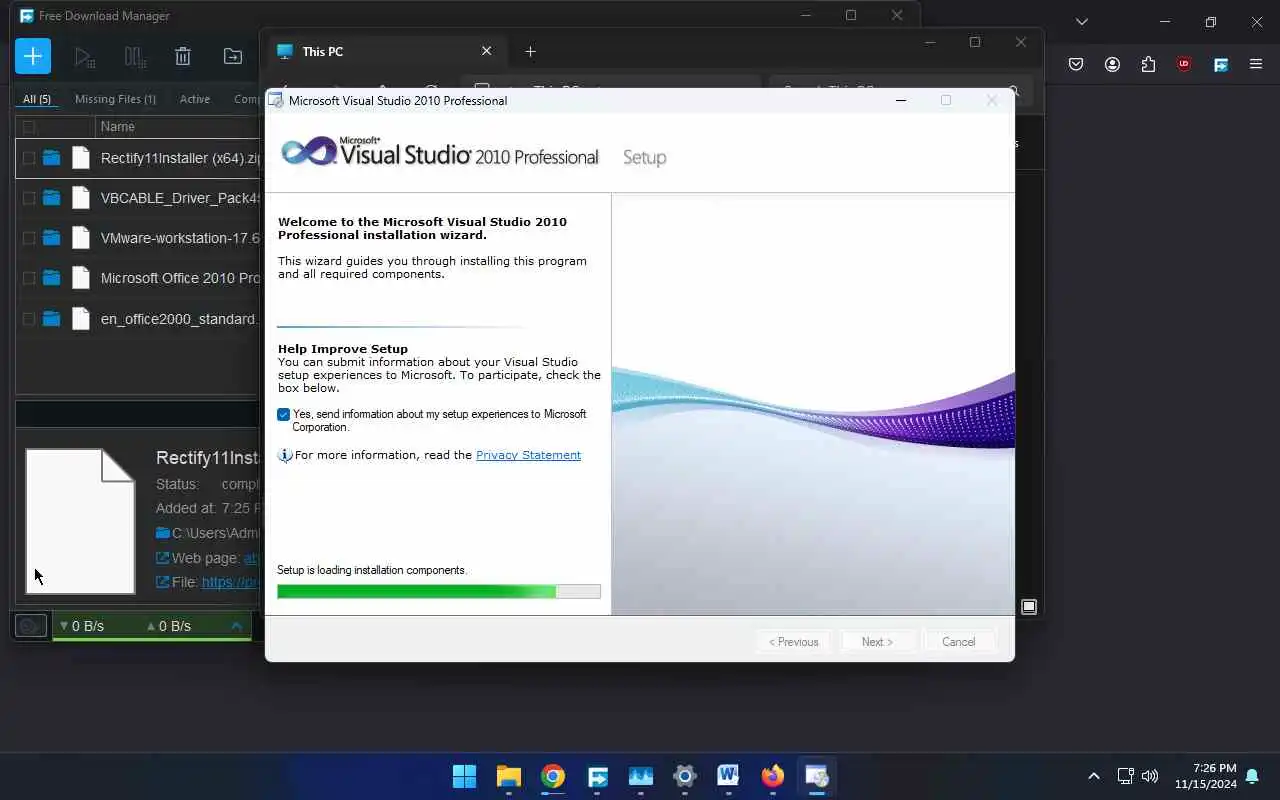1280x800 pixels.
Task: Click the search magnifier in This PC window
Action: point(1012,91)
